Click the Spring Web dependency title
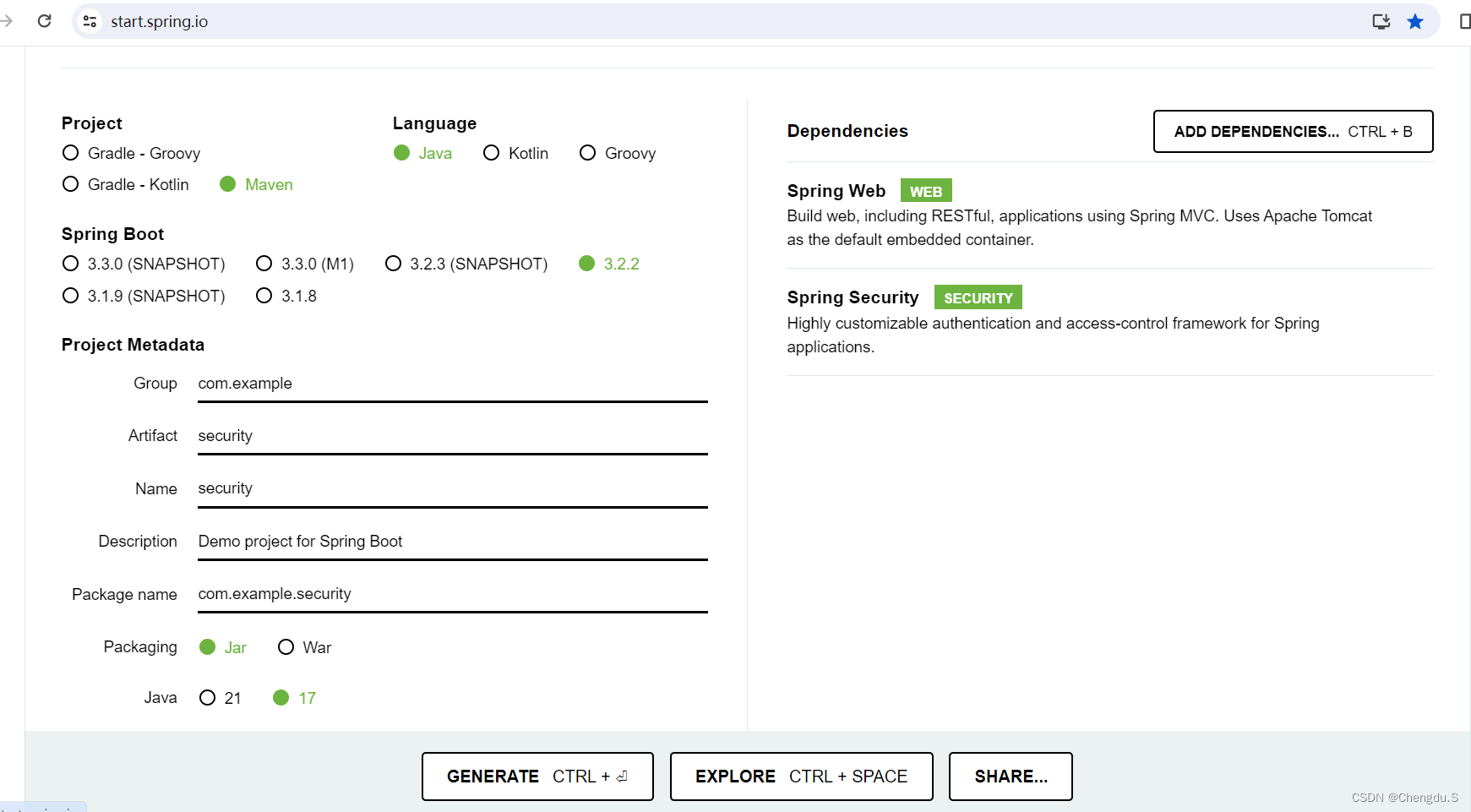 [x=836, y=191]
